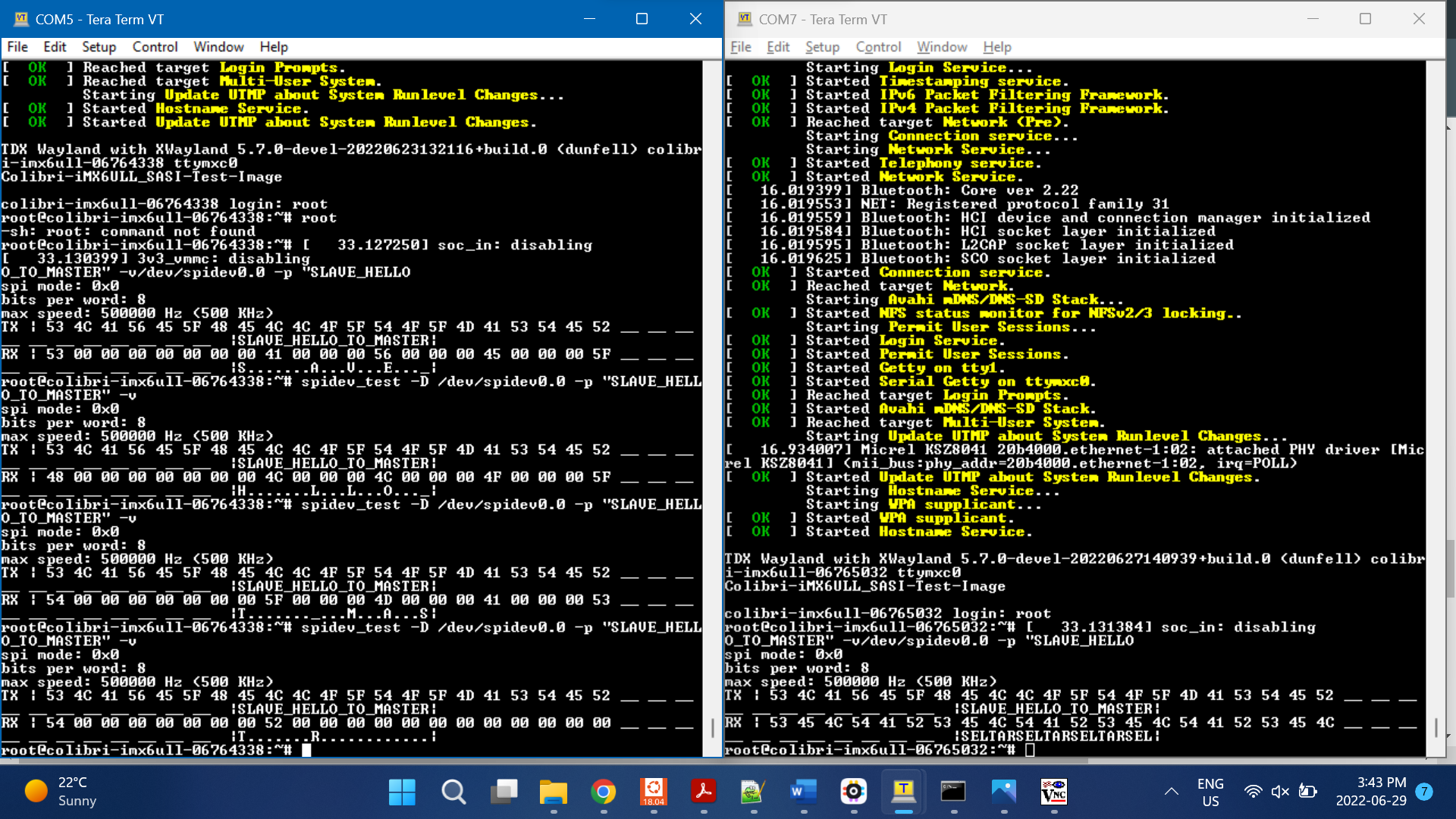Toggle muted volume icon in system tray
Image resolution: width=1456 pixels, height=819 pixels.
point(1280,792)
